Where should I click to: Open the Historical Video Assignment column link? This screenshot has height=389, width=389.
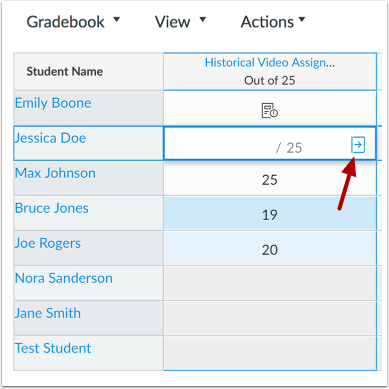pyautogui.click(x=270, y=62)
